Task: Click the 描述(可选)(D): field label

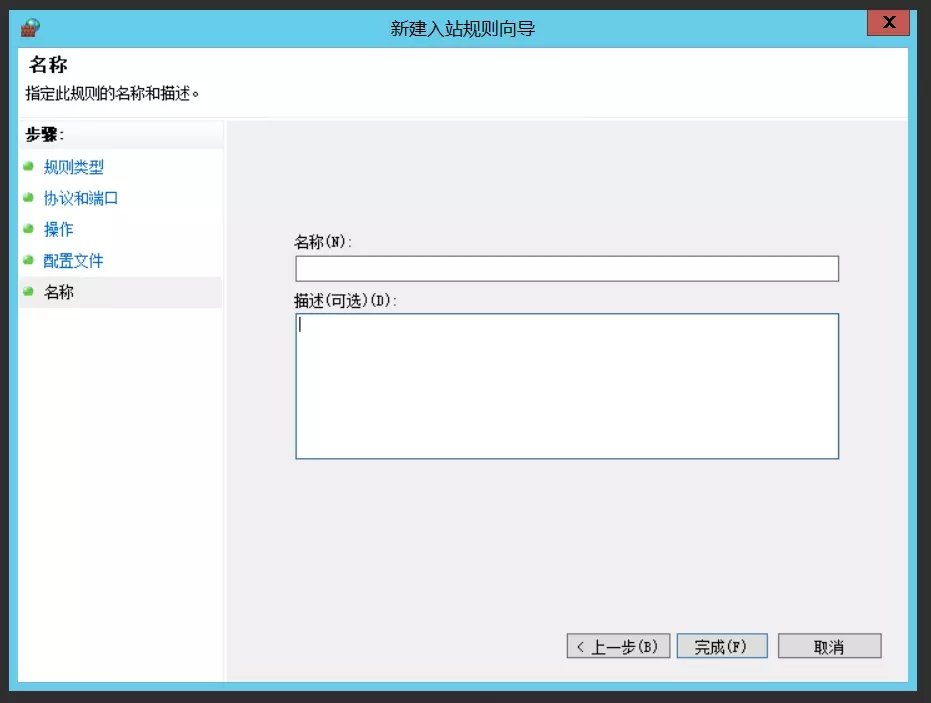Action: (345, 300)
